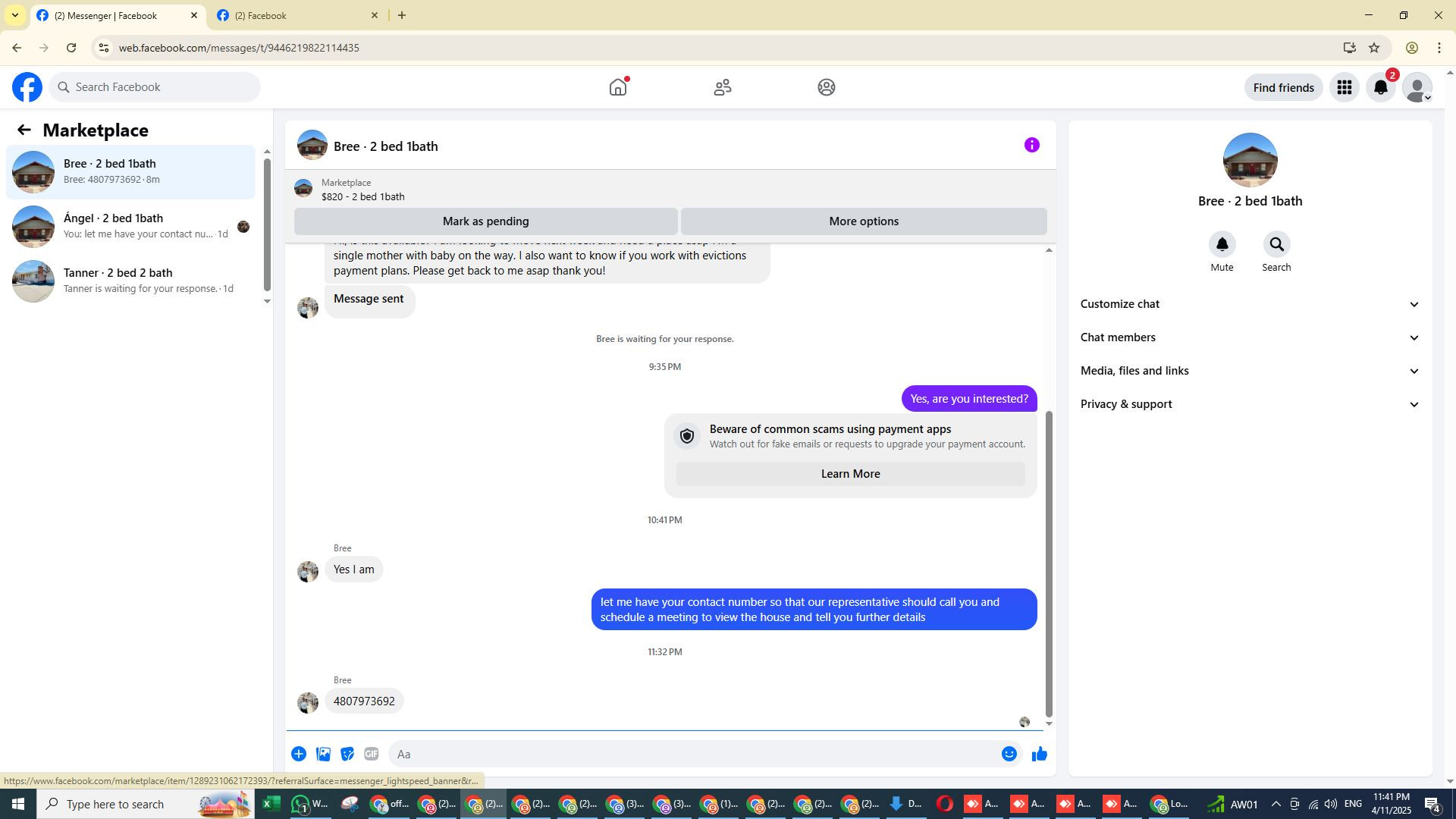Click Mark as pending
This screenshot has width=1456, height=819.
tap(485, 221)
